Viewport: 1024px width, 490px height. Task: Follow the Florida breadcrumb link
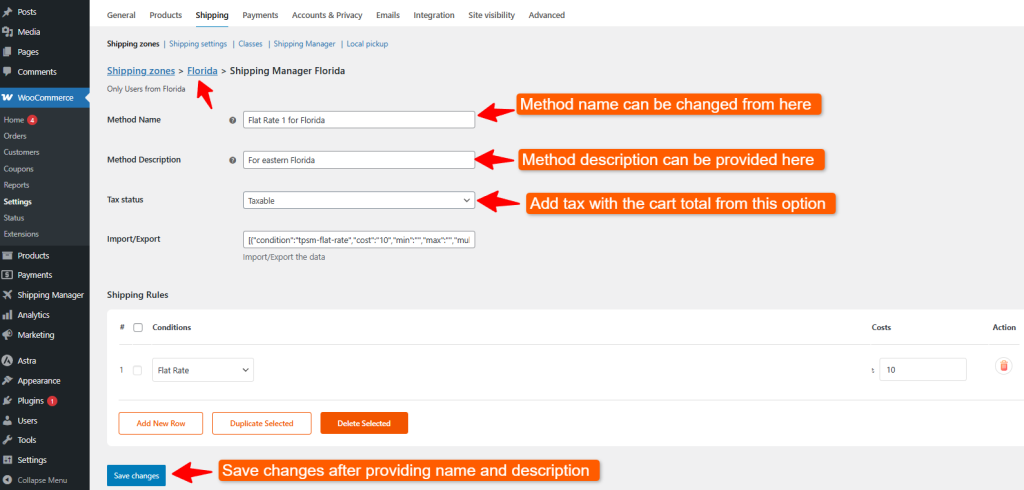pyautogui.click(x=202, y=71)
